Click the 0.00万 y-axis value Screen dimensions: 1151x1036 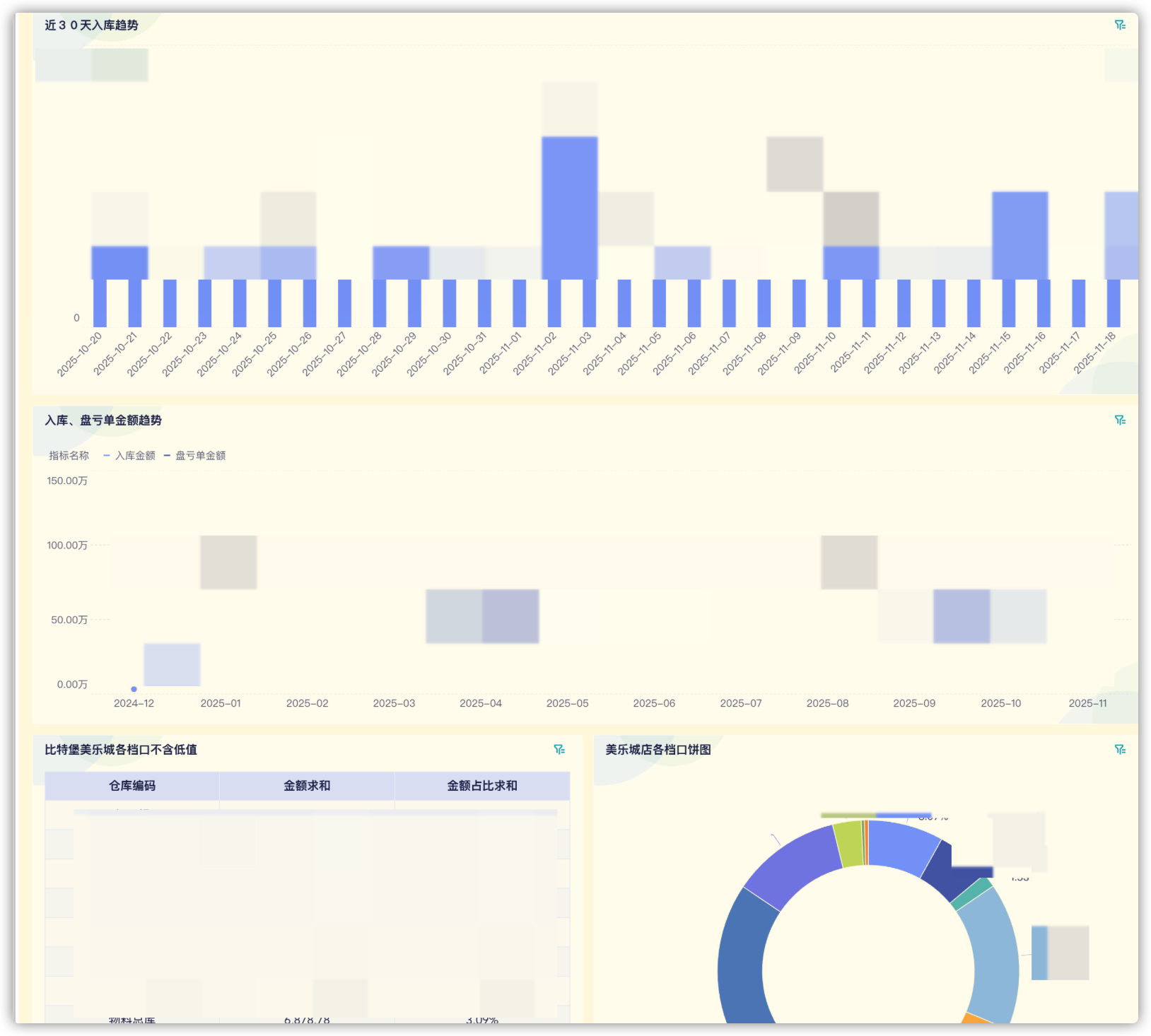[x=72, y=684]
